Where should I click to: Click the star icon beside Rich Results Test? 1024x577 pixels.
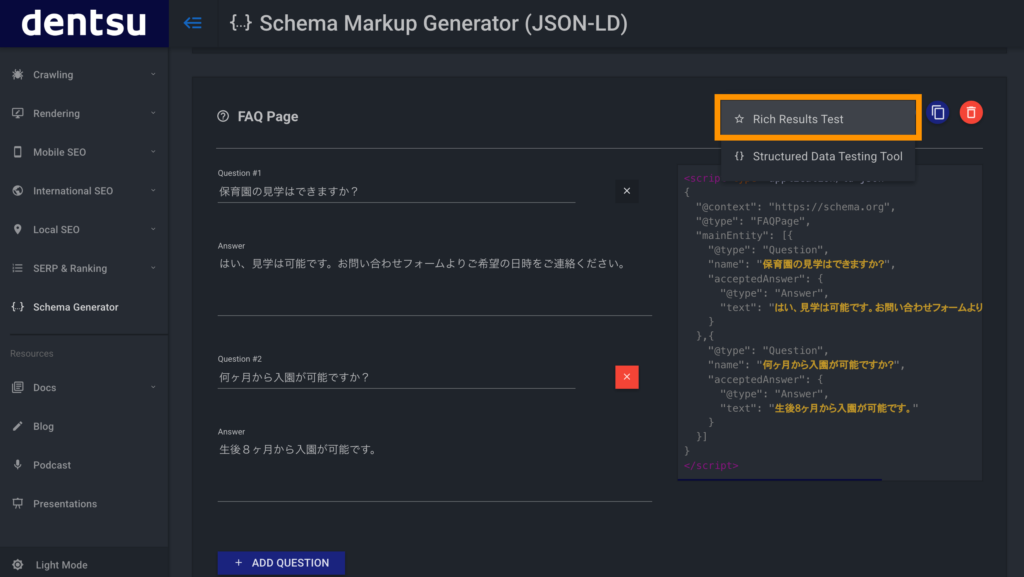[x=739, y=119]
